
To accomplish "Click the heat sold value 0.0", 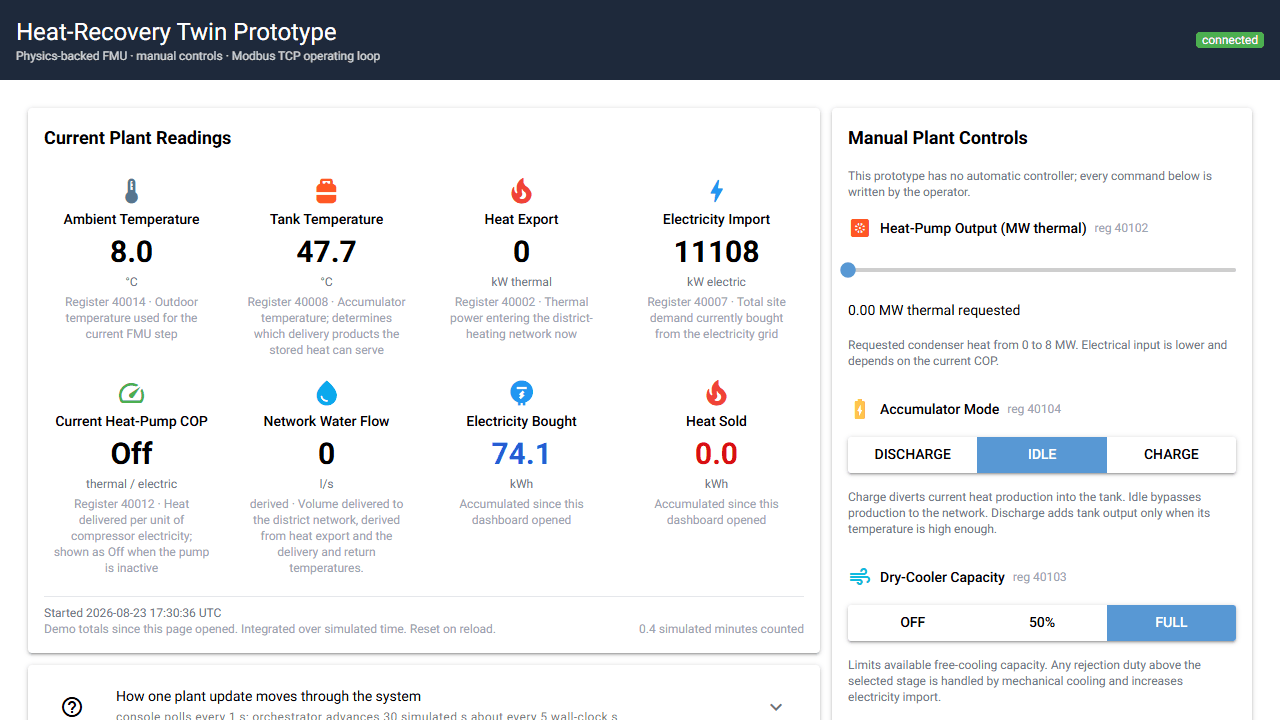I will pyautogui.click(x=716, y=454).
